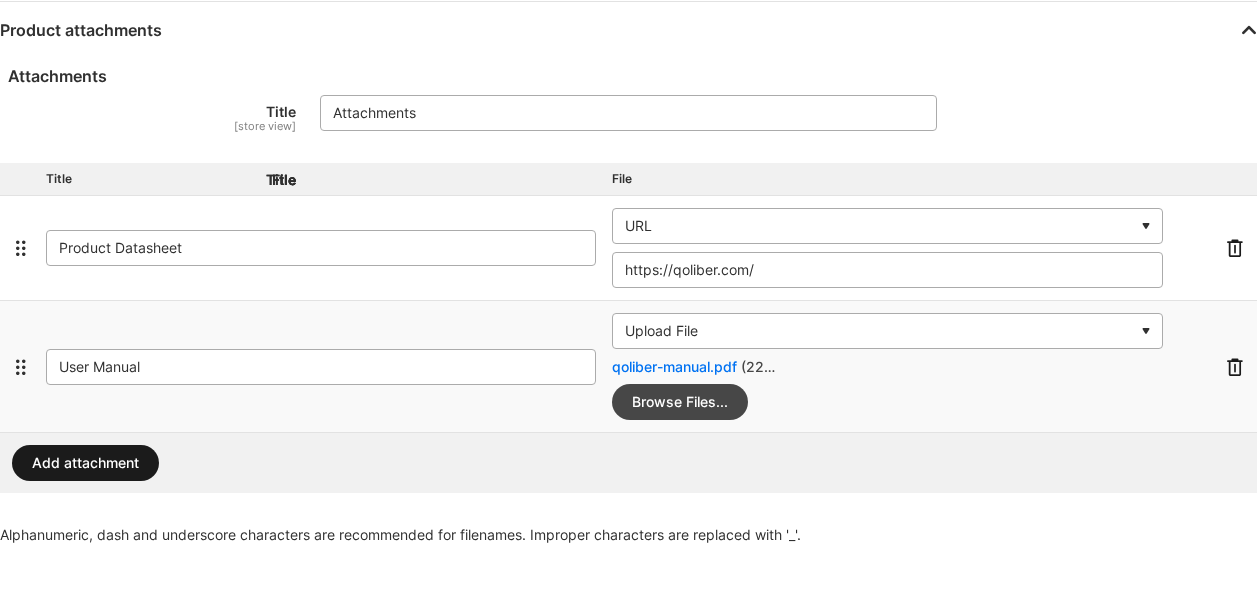Open the Upload File type dropdown
Viewport: 1257px width, 593px height.
887,331
